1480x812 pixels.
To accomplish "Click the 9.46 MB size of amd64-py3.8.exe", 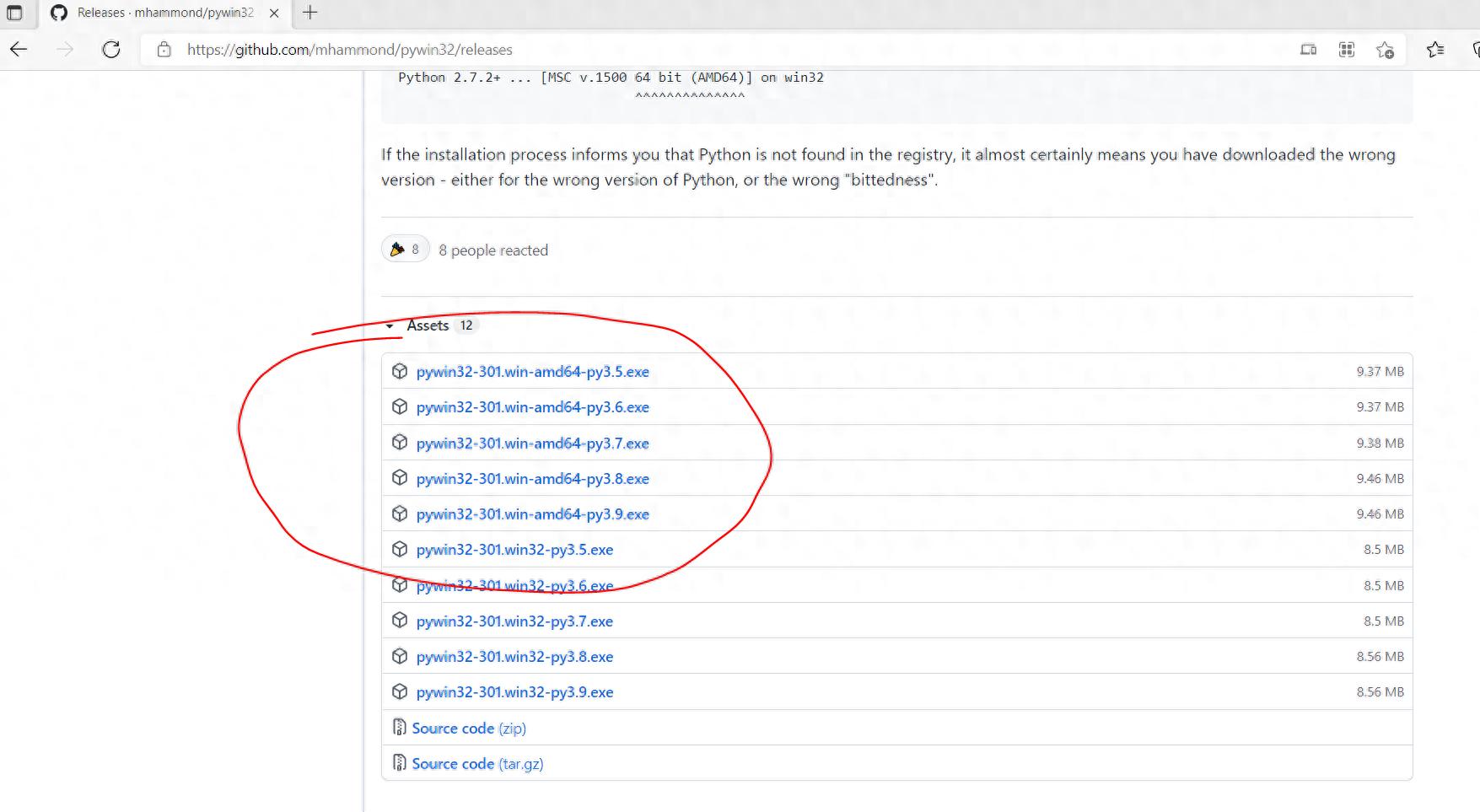I will point(1380,479).
